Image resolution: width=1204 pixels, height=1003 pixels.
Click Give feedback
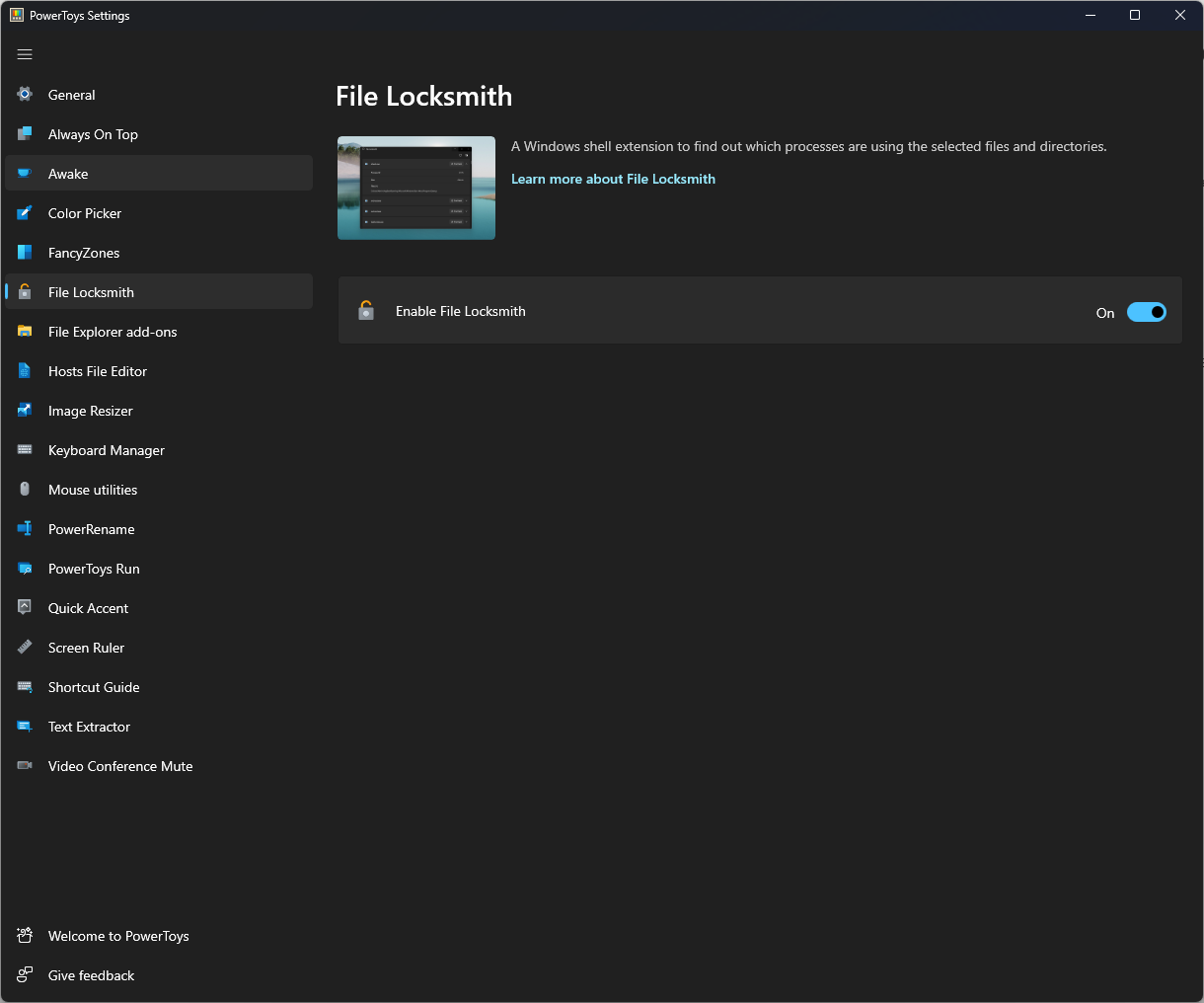90,974
